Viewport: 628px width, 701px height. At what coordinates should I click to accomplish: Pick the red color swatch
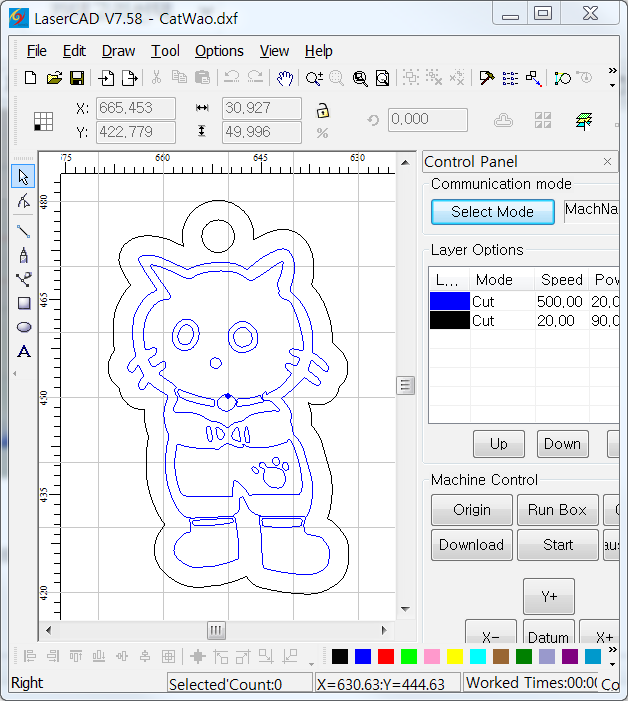click(x=386, y=657)
